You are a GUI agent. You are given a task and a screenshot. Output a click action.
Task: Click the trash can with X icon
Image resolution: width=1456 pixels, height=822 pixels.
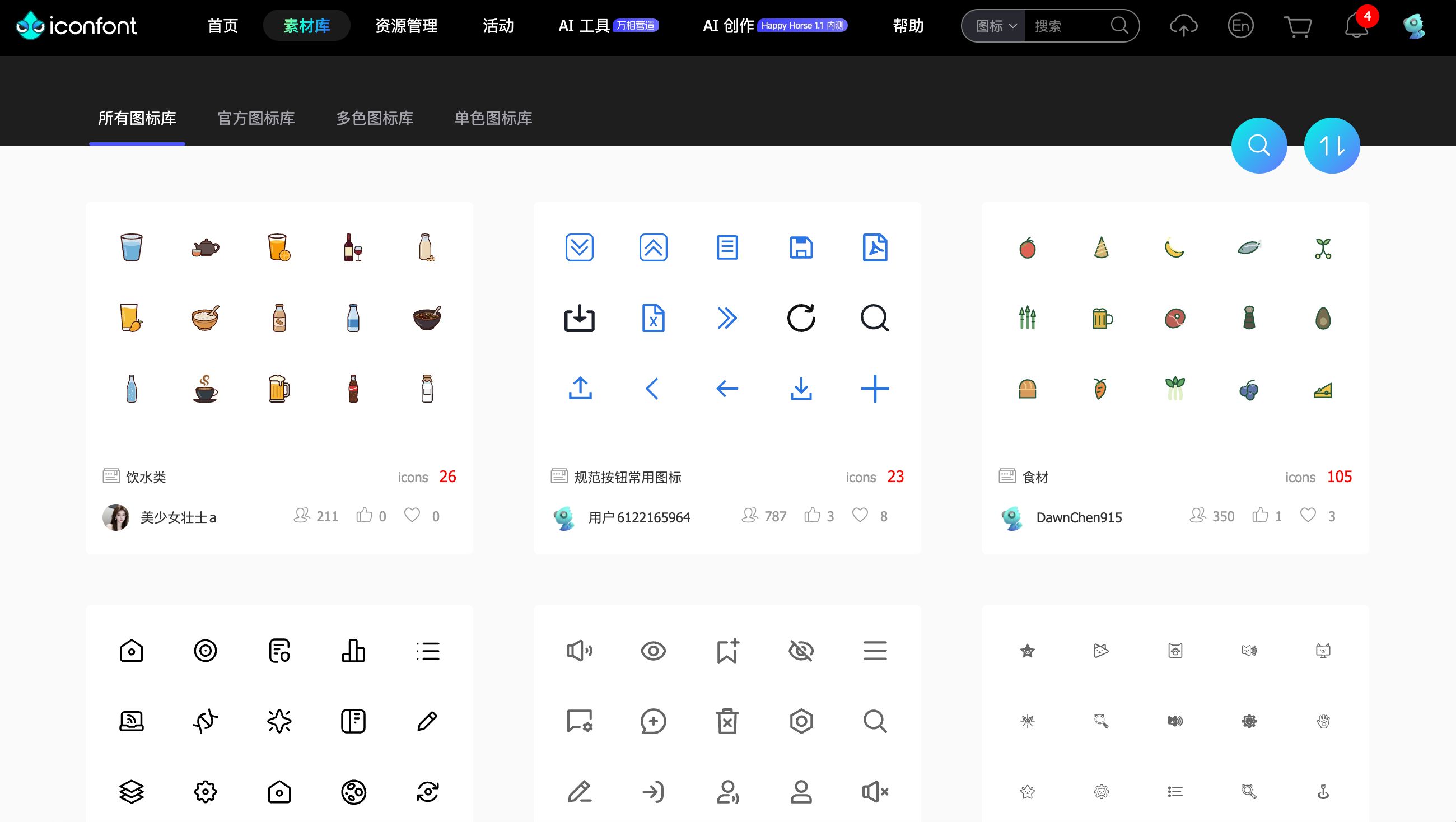[x=727, y=721]
